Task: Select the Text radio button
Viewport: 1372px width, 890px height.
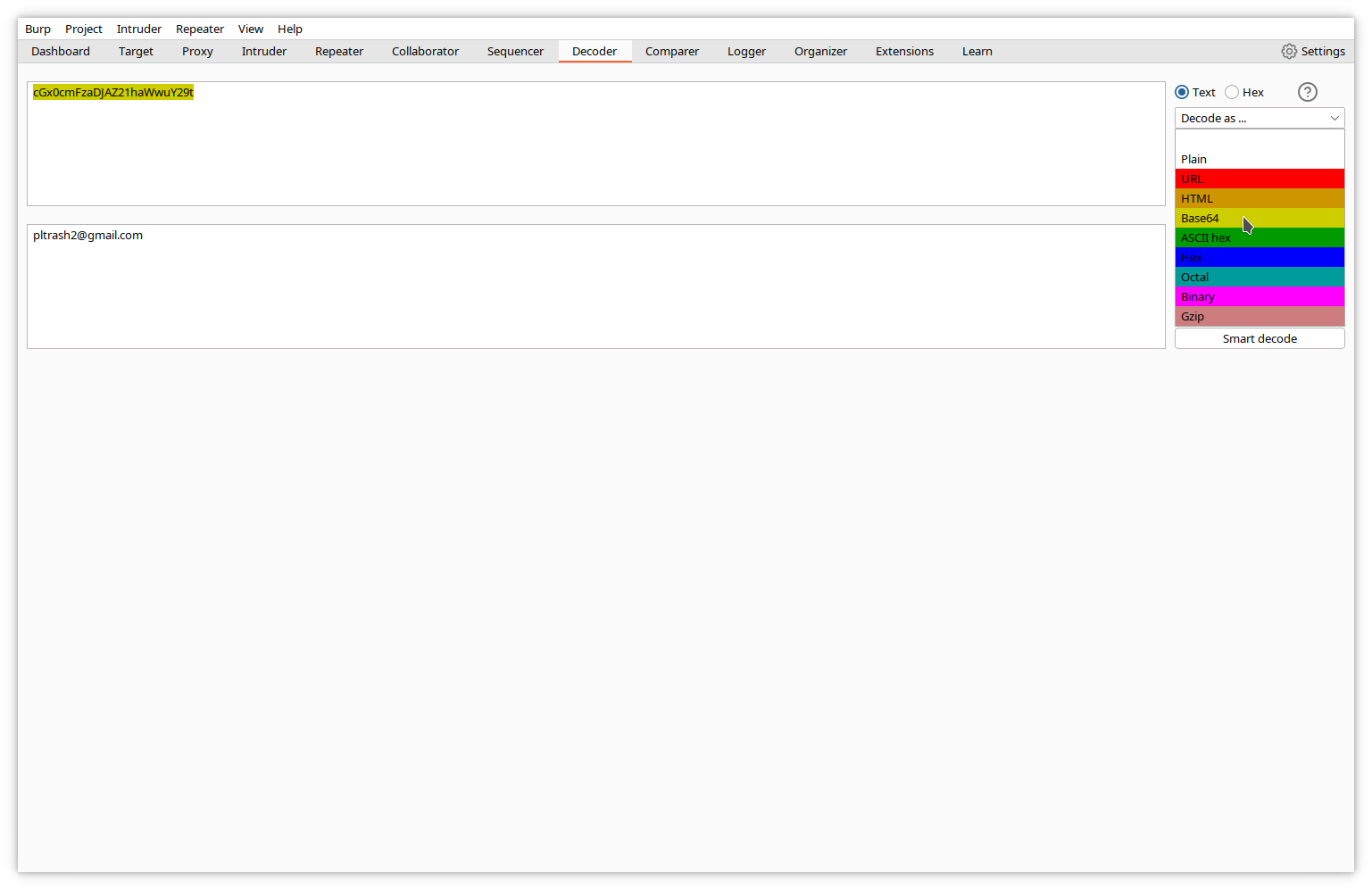Action: [1182, 92]
